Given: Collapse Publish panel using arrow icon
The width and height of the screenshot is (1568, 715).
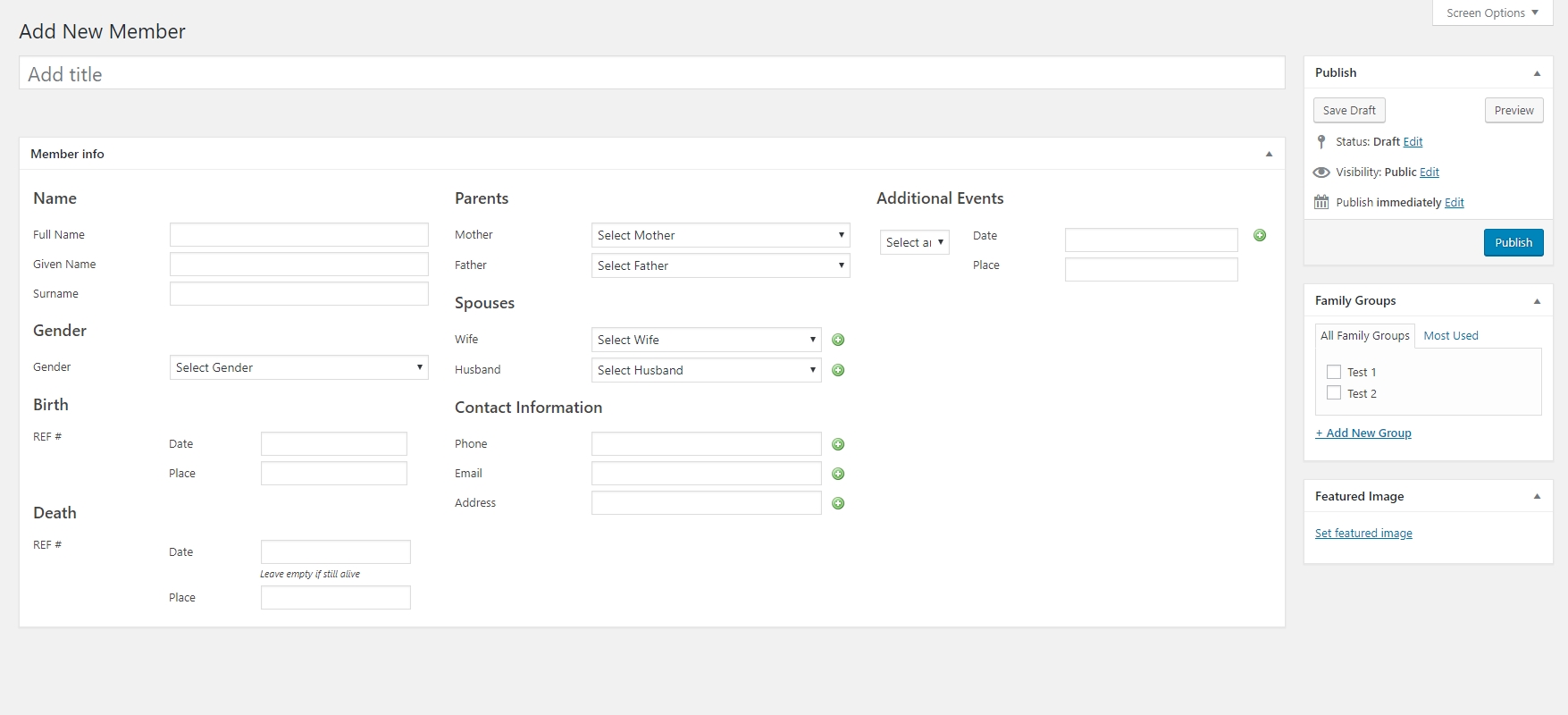Looking at the screenshot, I should (1537, 73).
